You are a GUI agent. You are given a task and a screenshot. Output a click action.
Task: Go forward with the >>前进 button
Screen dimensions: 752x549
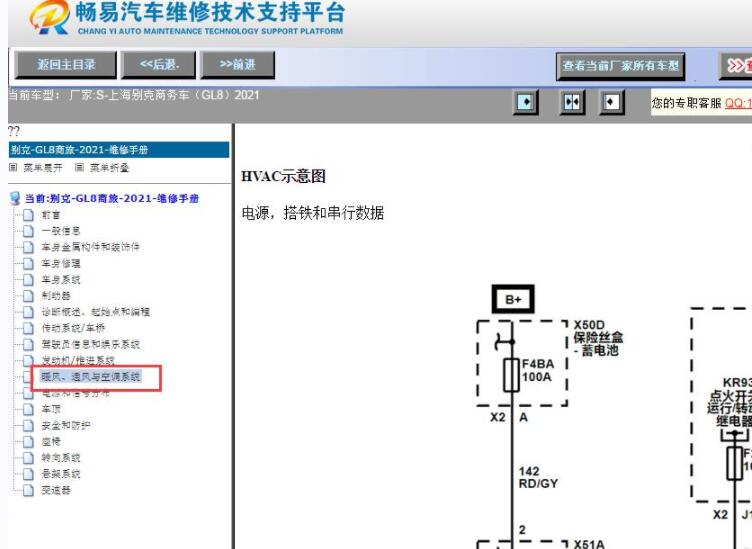(x=238, y=65)
